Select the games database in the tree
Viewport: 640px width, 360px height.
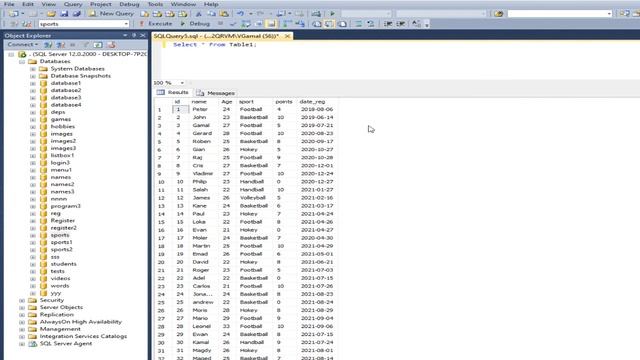tap(60, 119)
